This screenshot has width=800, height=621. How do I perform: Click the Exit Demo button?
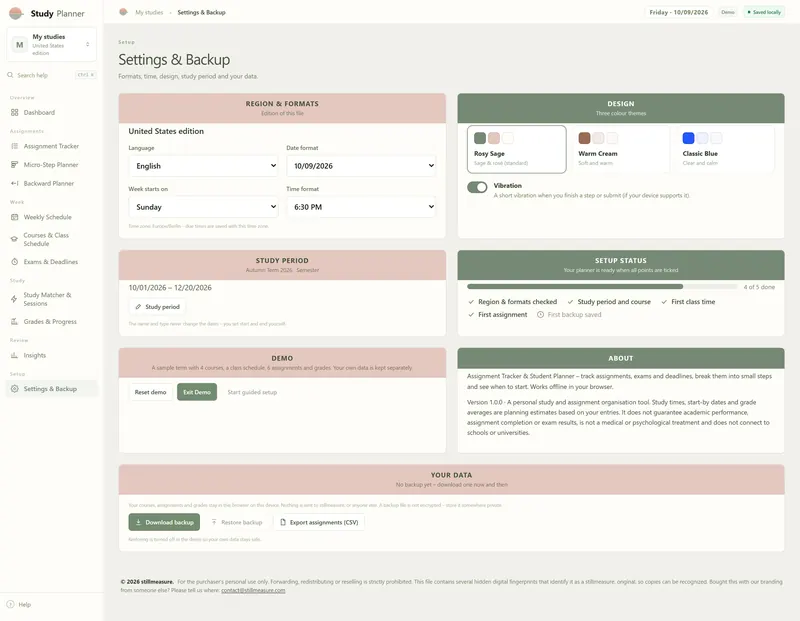197,392
